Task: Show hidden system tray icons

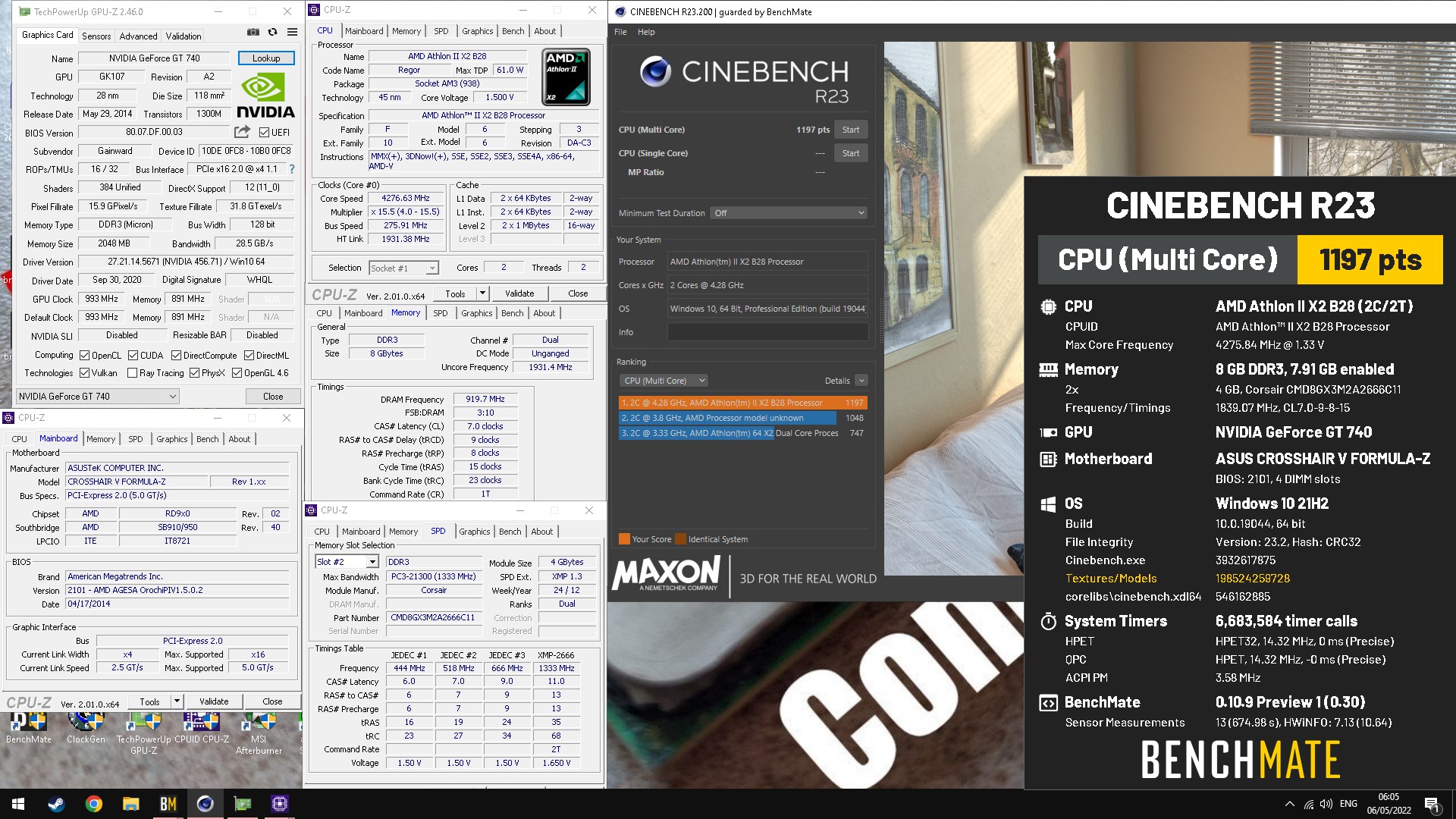Action: pos(1290,804)
